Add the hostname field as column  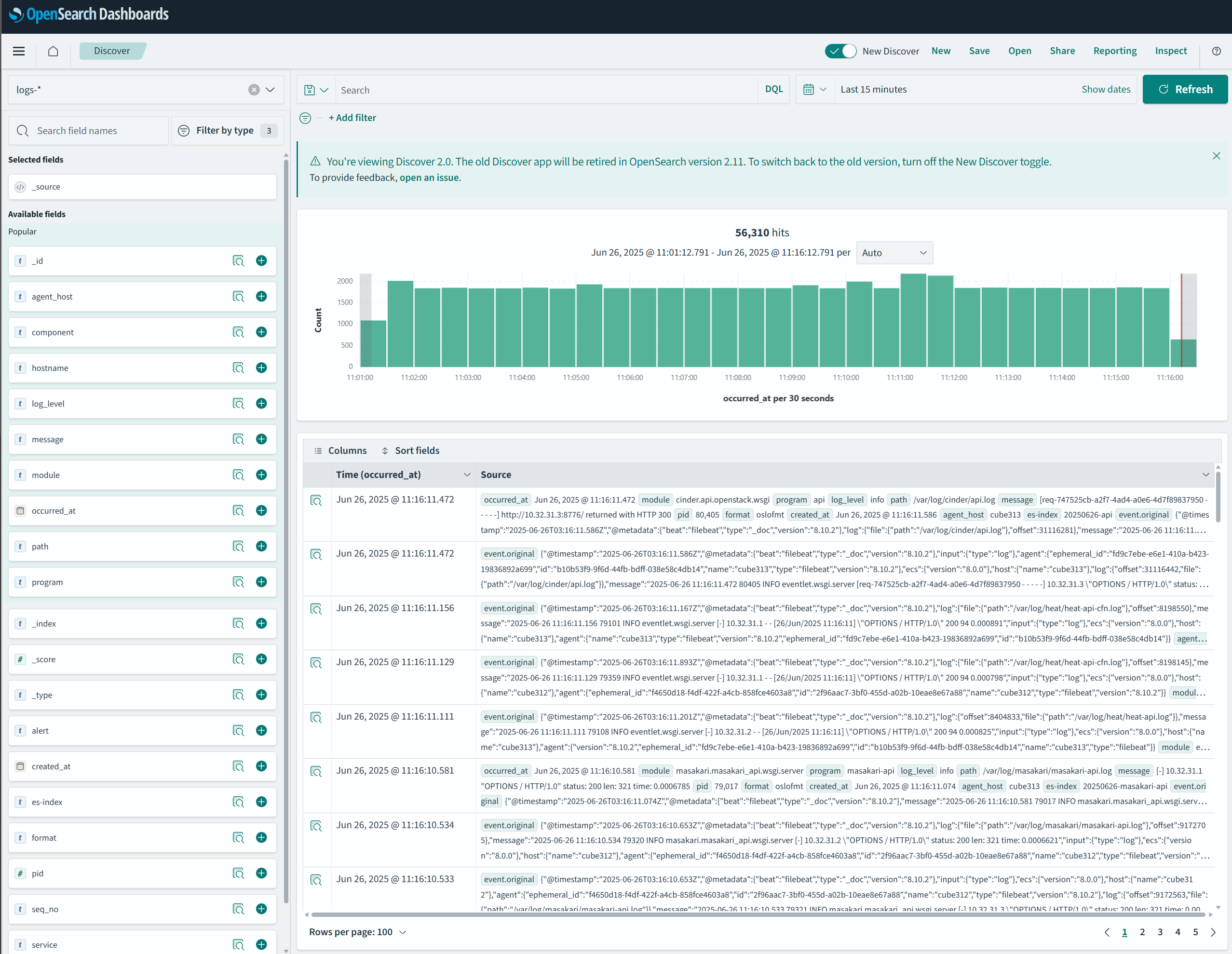click(x=261, y=368)
